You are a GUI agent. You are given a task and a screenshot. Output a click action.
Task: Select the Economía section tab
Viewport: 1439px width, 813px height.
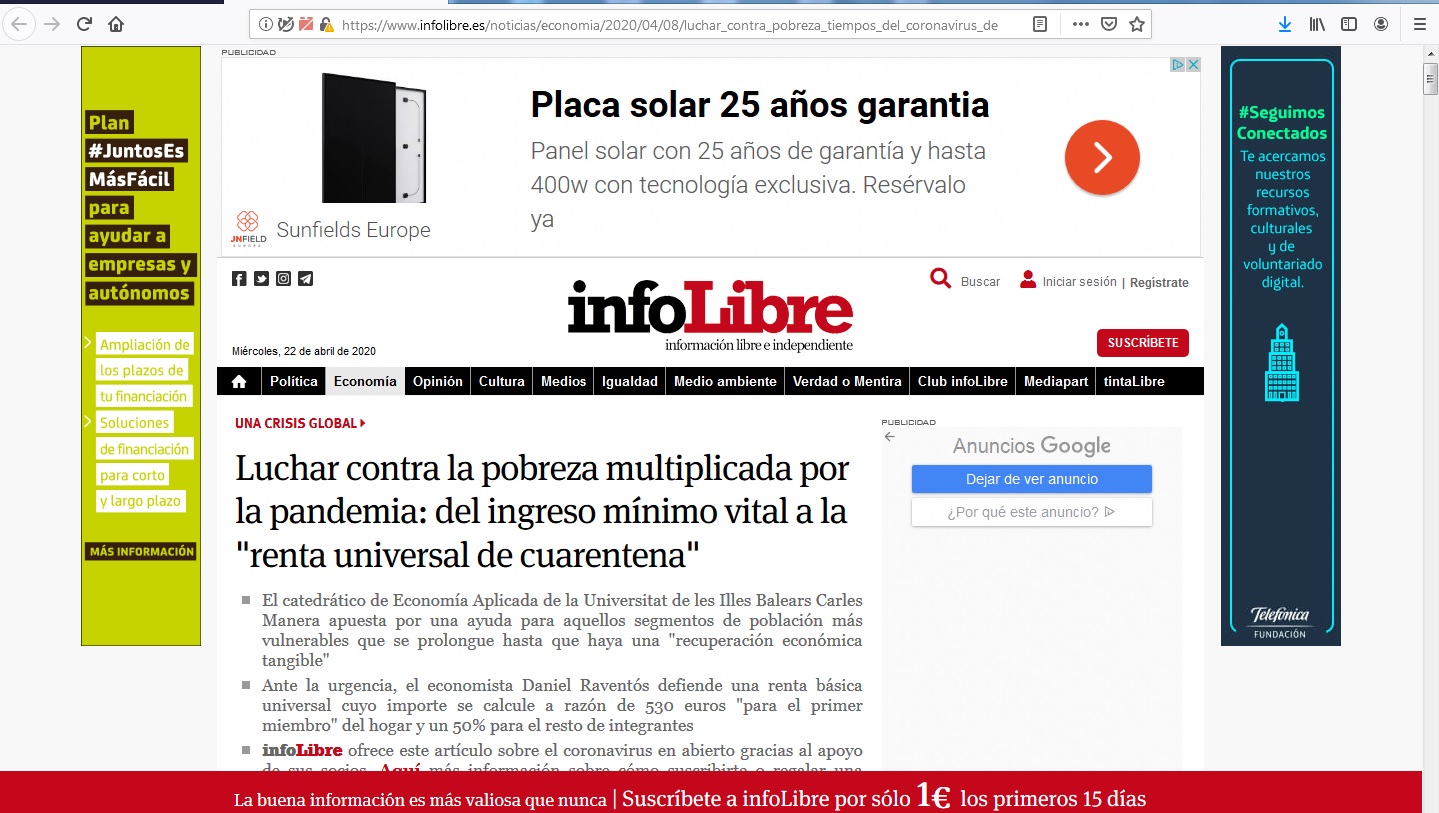365,381
